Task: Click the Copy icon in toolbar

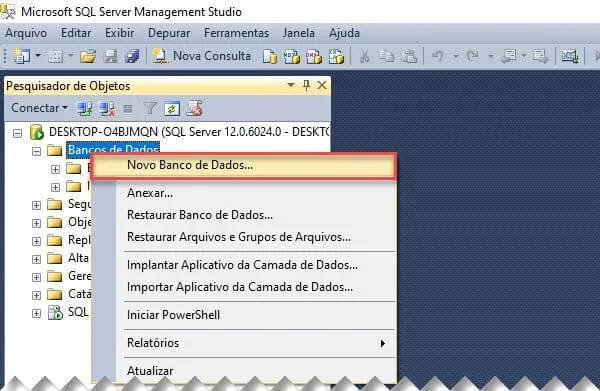Action: [x=386, y=56]
